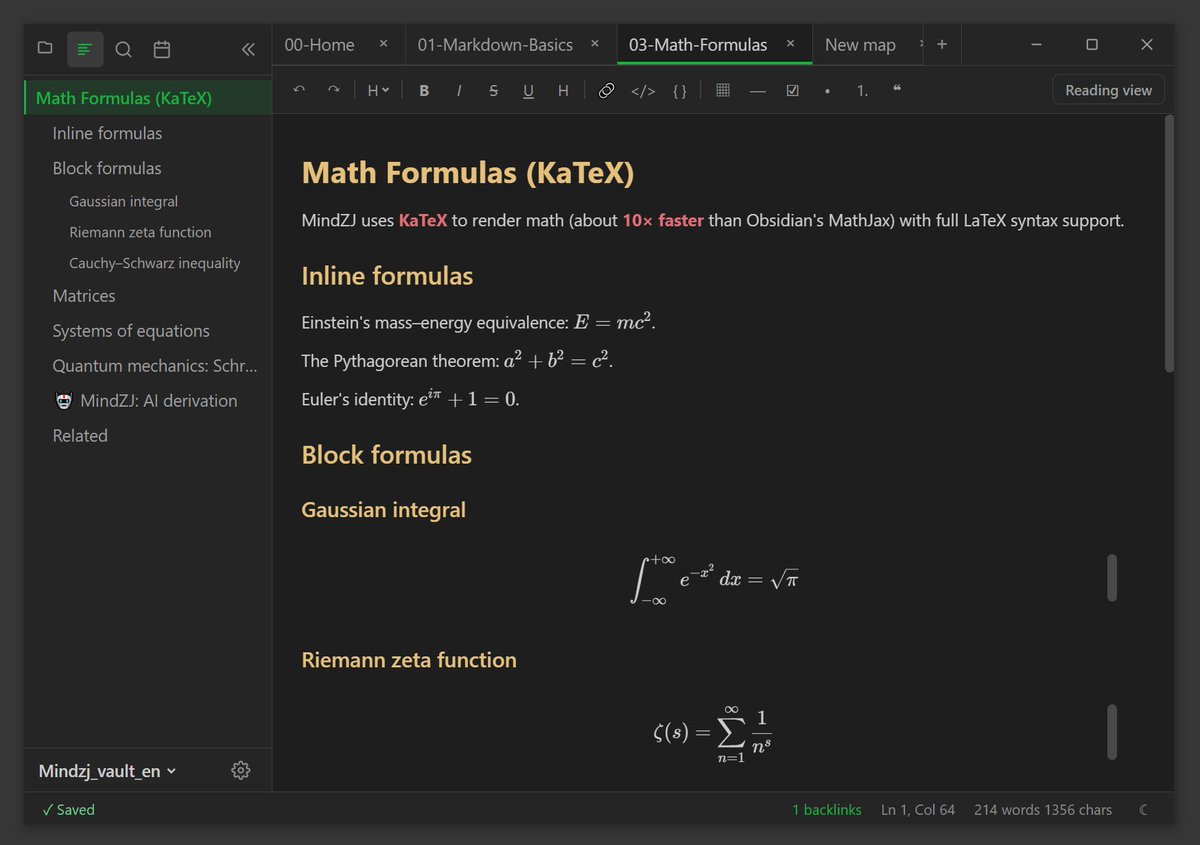Image resolution: width=1200 pixels, height=845 pixels.
Task: Apply underline formatting
Action: coord(528,90)
